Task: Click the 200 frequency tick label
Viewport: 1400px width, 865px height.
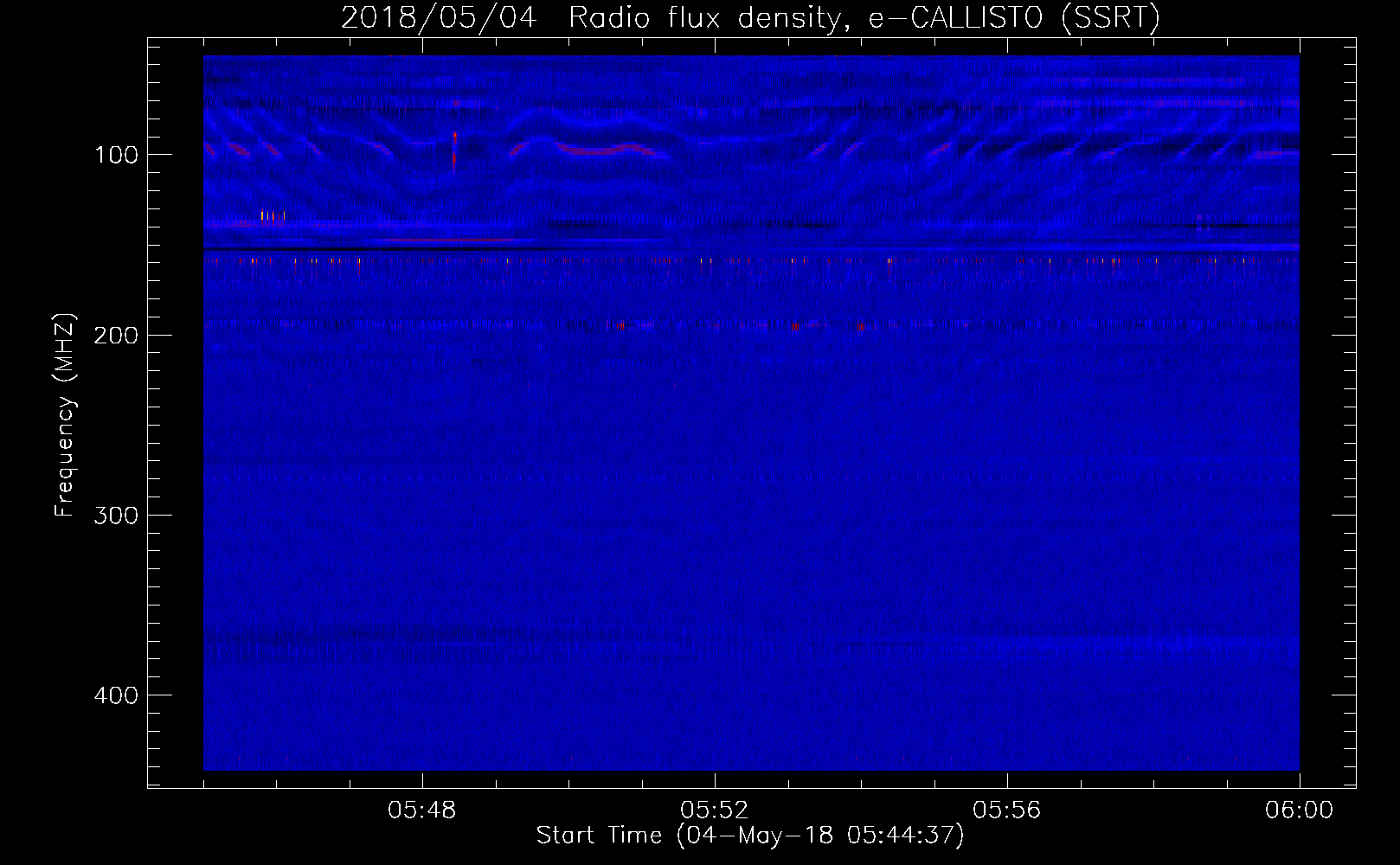Action: coord(116,335)
